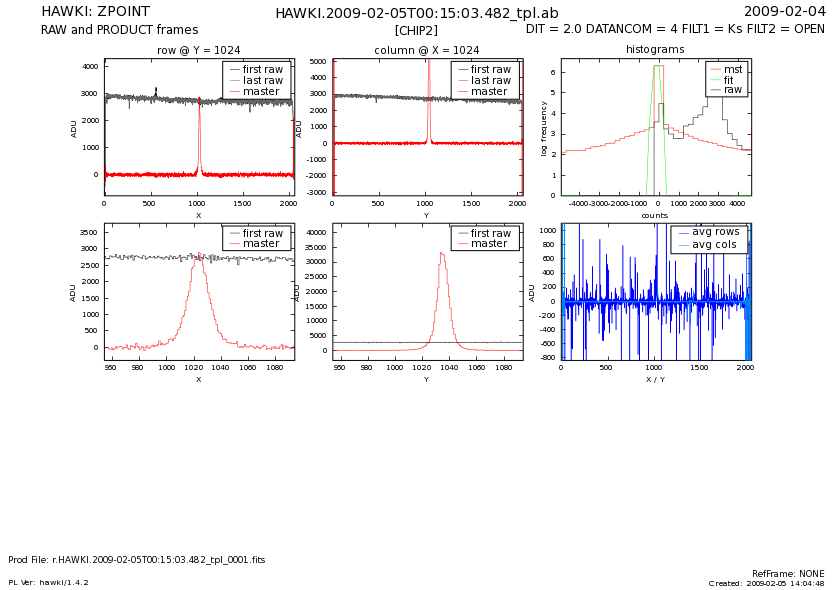Click the 'HAWKI: ZPOINT' heading
Image resolution: width=835 pixels, height=590 pixels.
tap(95, 12)
